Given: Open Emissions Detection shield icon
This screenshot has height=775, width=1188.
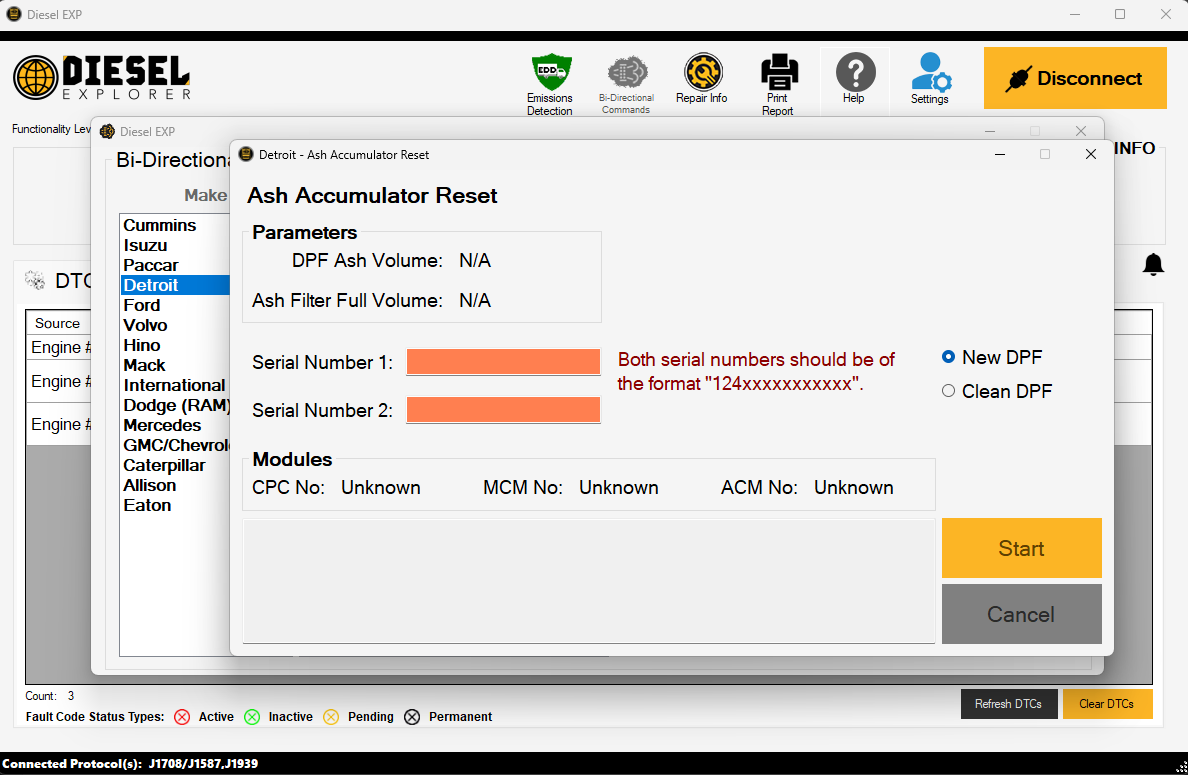Looking at the screenshot, I should point(551,73).
